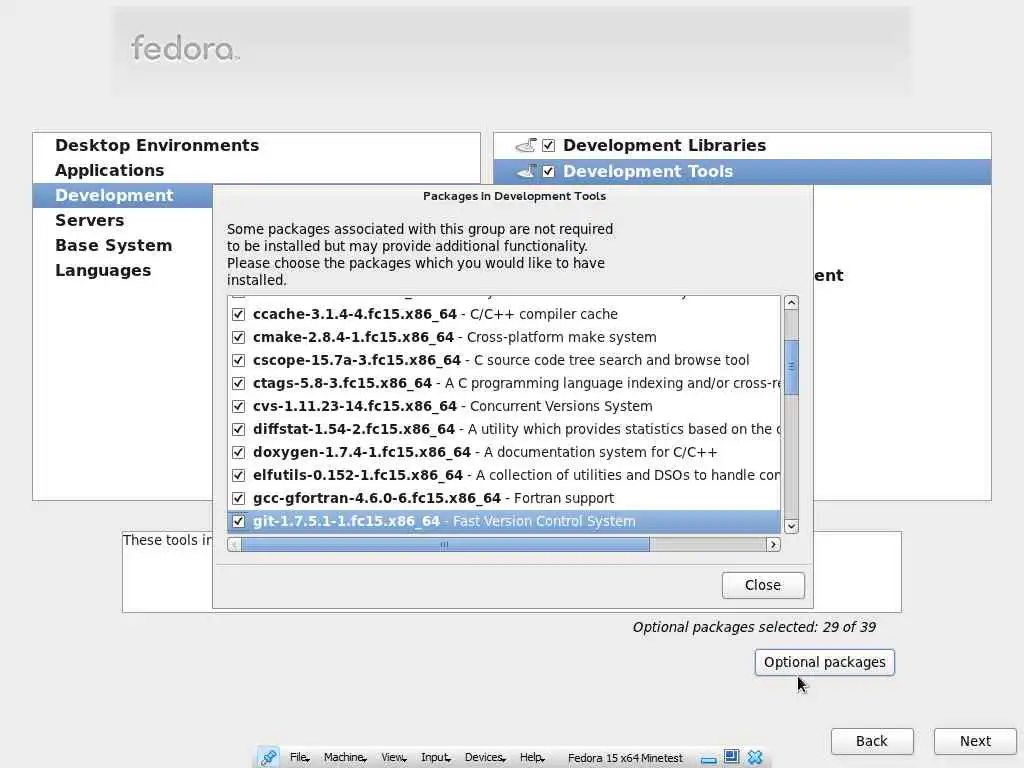Uncheck the cvs package checkbox

click(238, 406)
